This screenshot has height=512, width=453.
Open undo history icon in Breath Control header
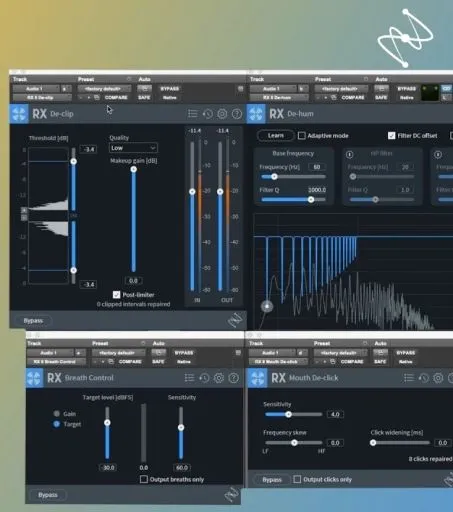204,378
